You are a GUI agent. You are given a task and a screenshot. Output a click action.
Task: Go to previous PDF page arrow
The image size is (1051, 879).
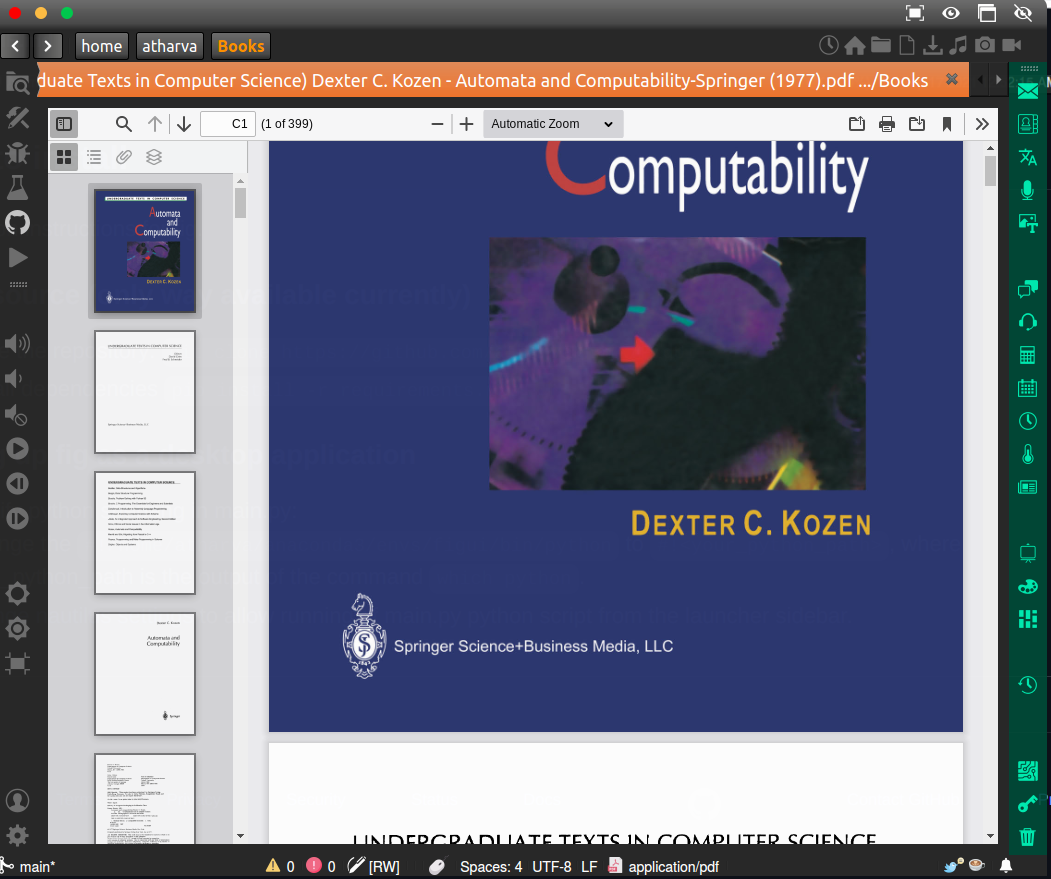155,124
